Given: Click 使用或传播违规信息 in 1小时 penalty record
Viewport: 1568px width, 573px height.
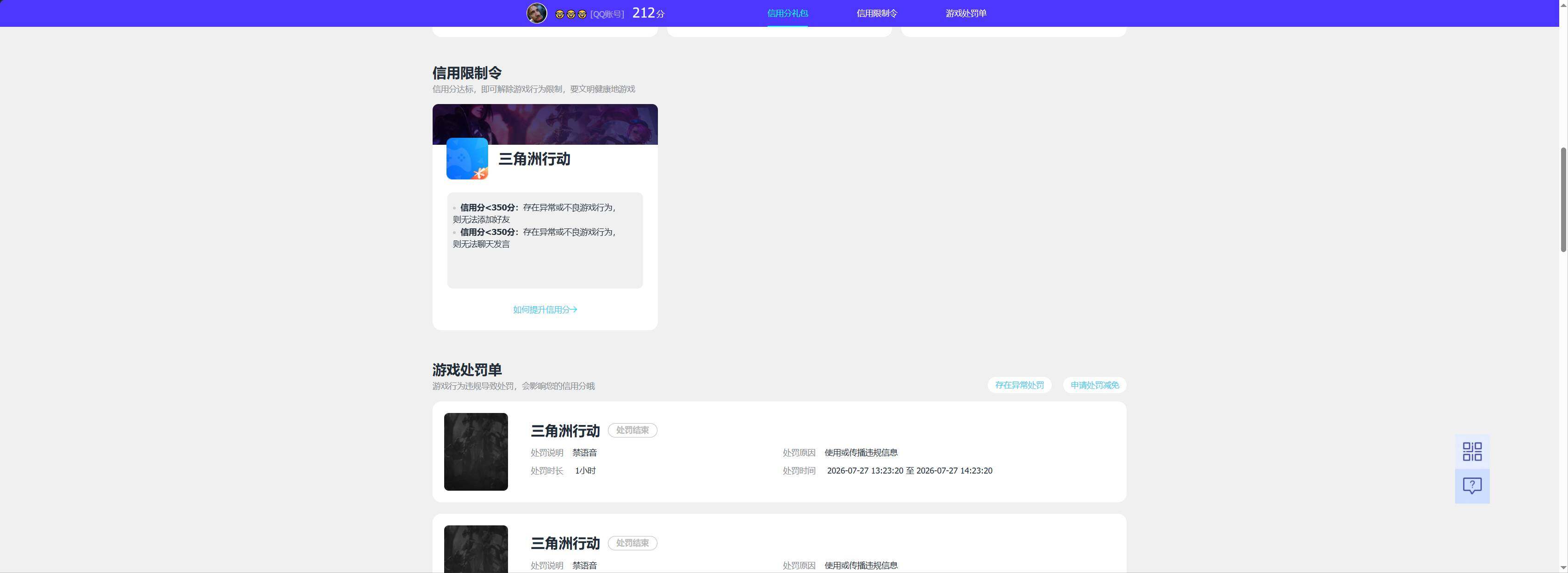Looking at the screenshot, I should coord(861,453).
